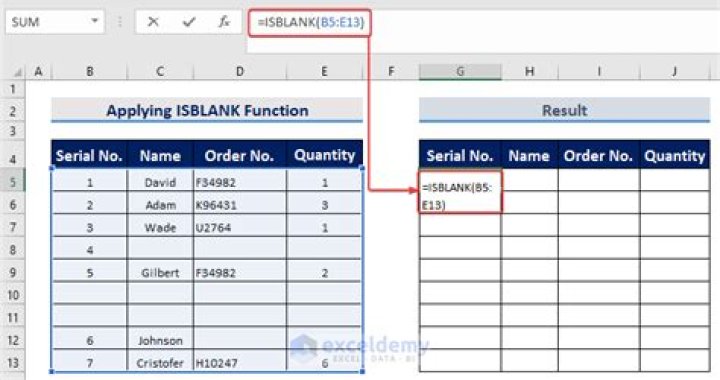Select column H header
The image size is (720, 380).
(x=529, y=72)
